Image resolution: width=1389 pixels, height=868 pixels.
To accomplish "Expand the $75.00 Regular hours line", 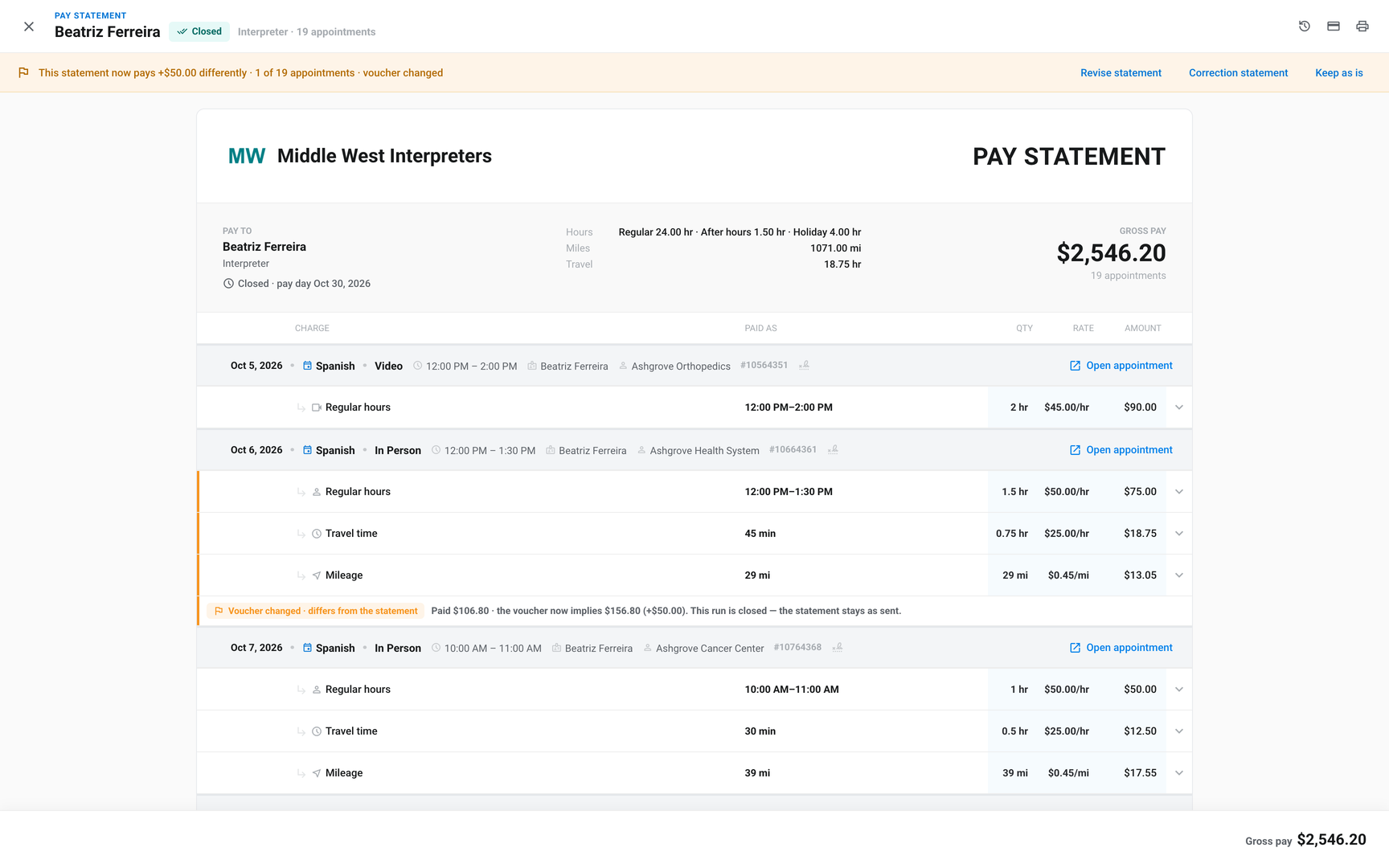I will (x=1179, y=492).
